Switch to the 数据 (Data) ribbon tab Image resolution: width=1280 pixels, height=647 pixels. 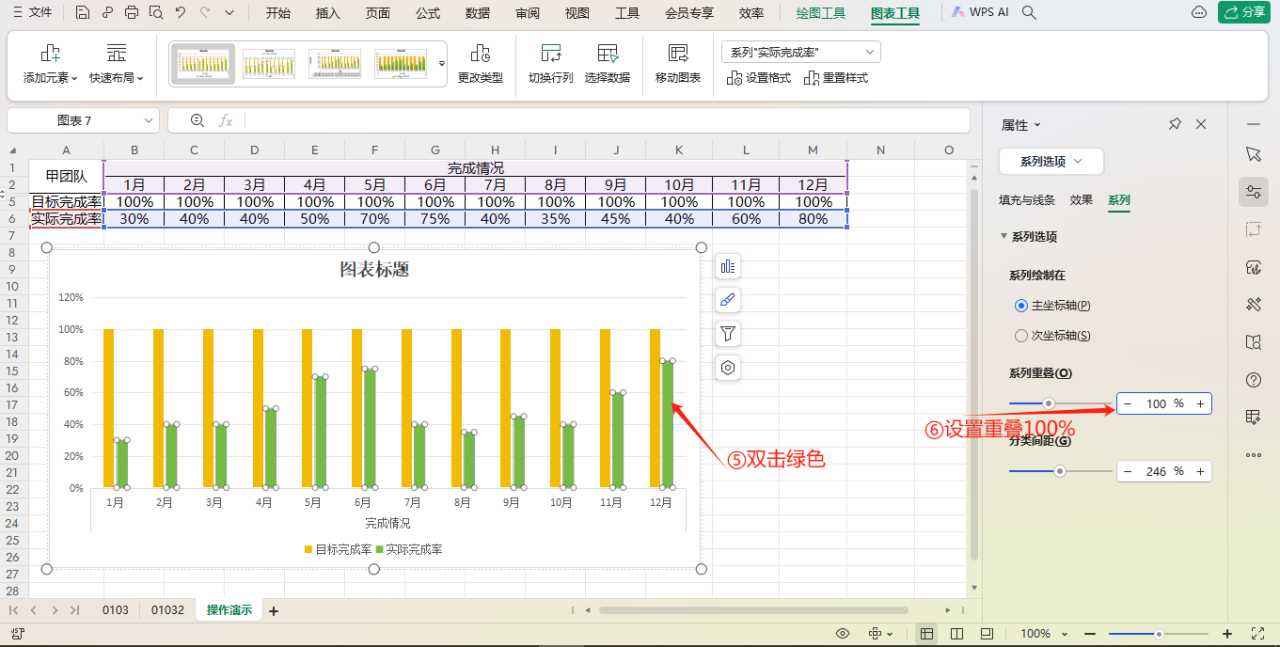coord(478,13)
